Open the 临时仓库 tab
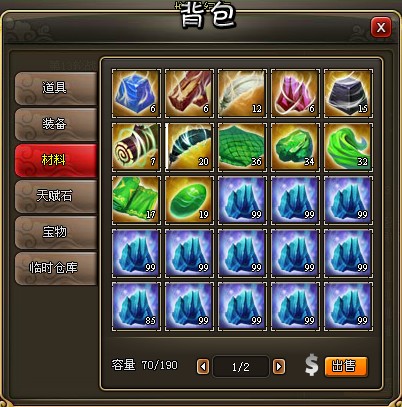This screenshot has height=407, width=402. pos(56,268)
